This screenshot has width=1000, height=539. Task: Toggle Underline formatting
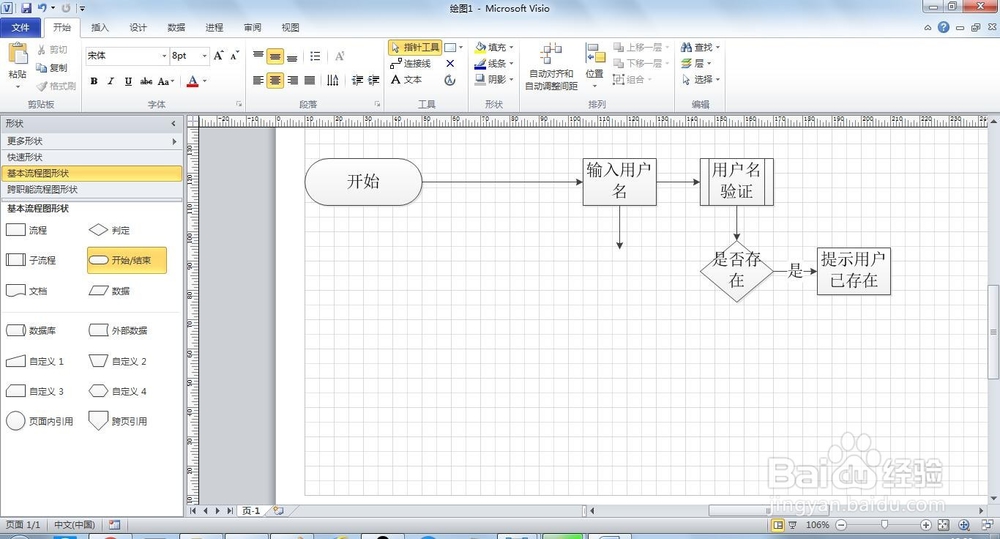pyautogui.click(x=128, y=81)
